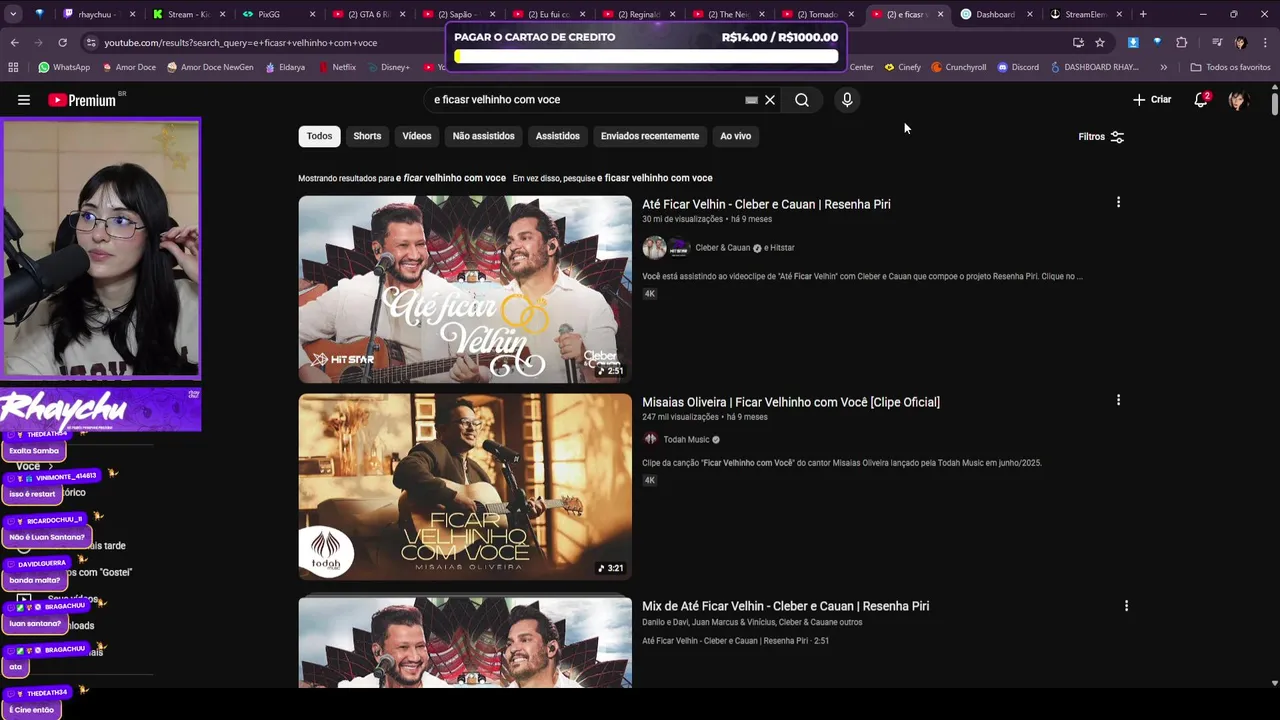Screen dimensions: 1280x720
Task: Click title 'Mix de Até Ficar Velhin'
Action: [x=786, y=606]
